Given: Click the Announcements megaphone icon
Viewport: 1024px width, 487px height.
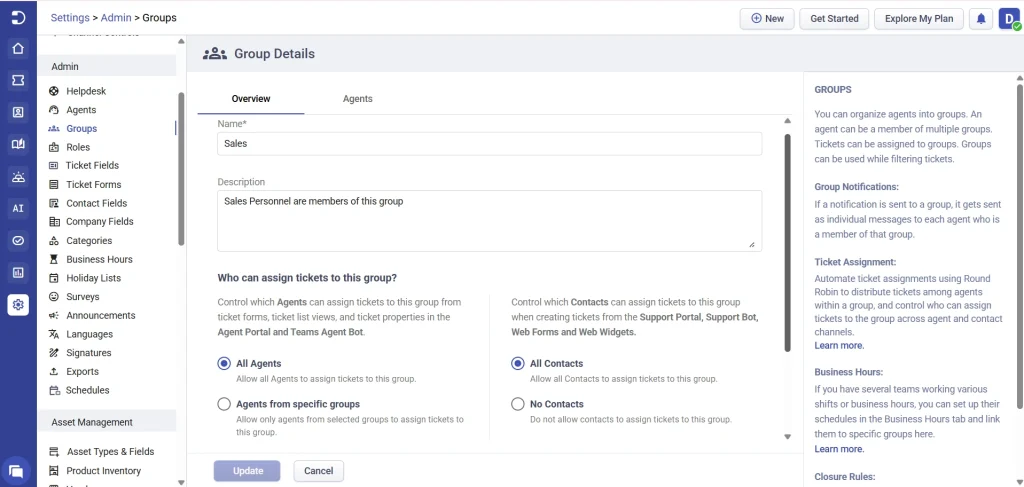Looking at the screenshot, I should pyautogui.click(x=54, y=315).
